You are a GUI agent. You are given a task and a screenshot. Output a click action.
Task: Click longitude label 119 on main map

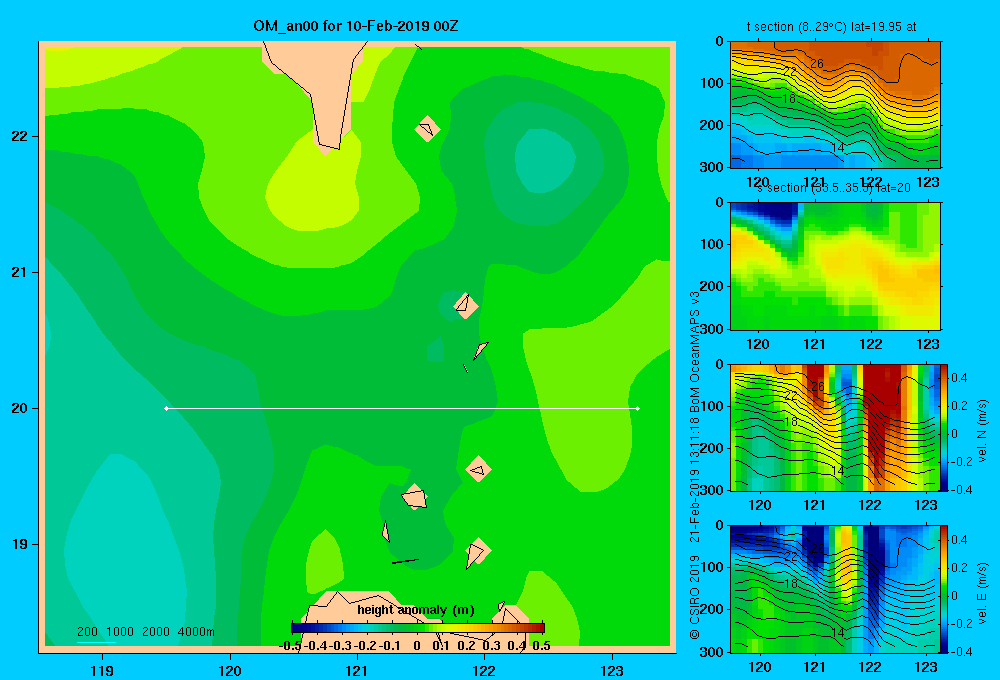click(x=102, y=670)
